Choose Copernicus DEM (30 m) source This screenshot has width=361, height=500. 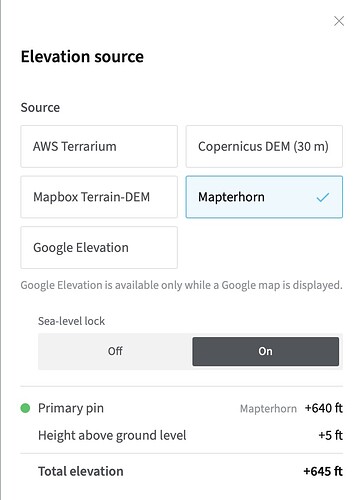264,146
